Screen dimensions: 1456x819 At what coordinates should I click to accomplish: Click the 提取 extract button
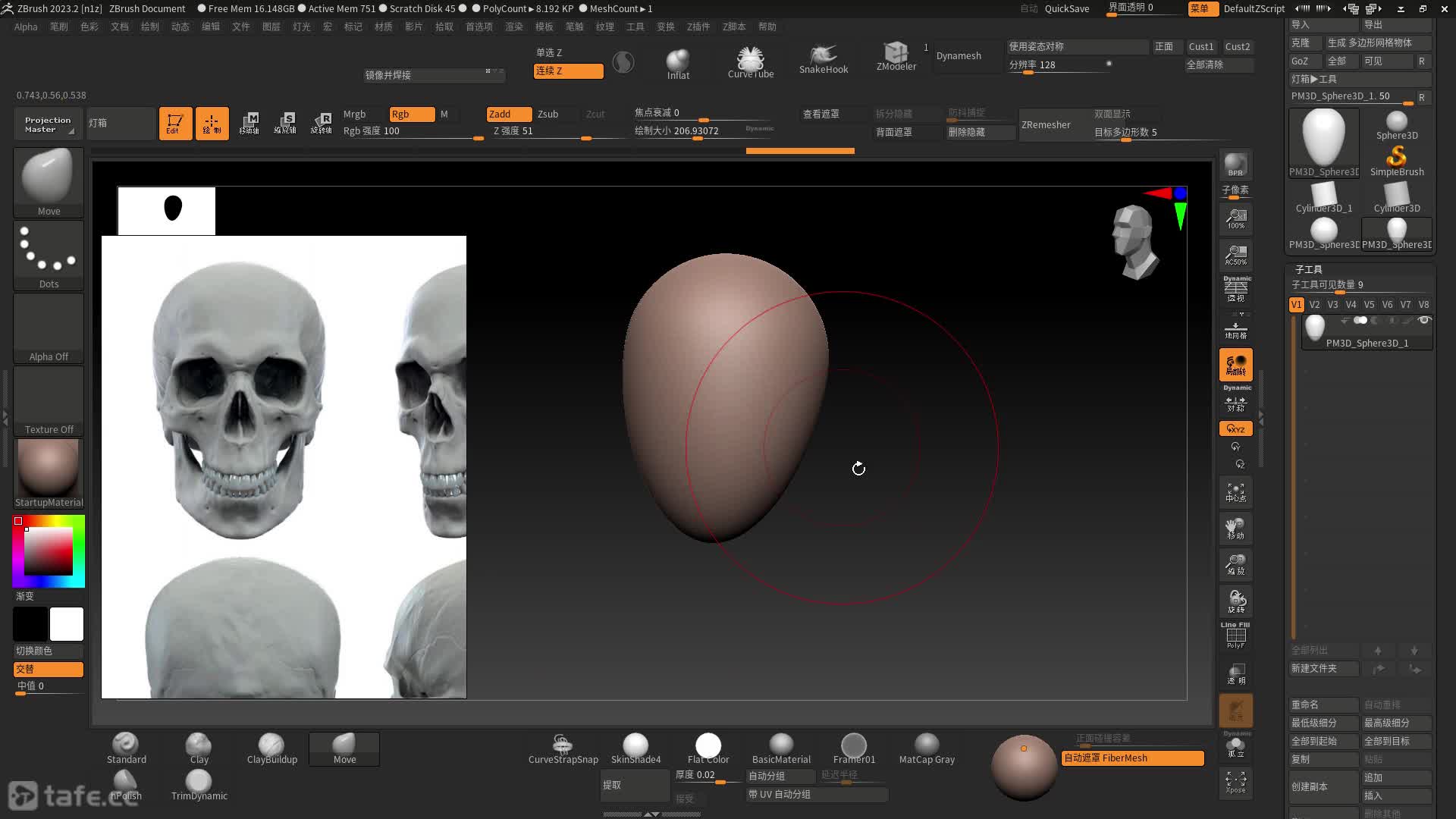tap(634, 786)
